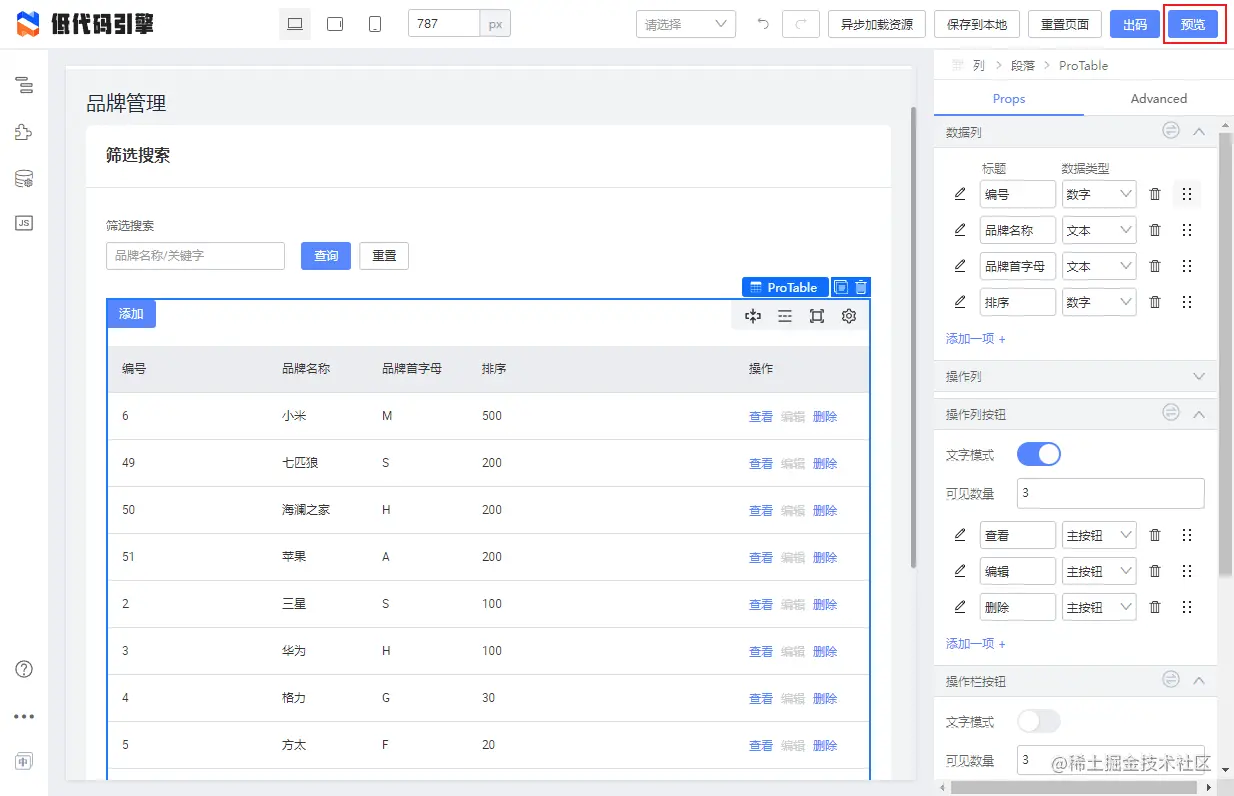Click 查看 link in the 小米 row
The height and width of the screenshot is (796, 1234).
761,417
